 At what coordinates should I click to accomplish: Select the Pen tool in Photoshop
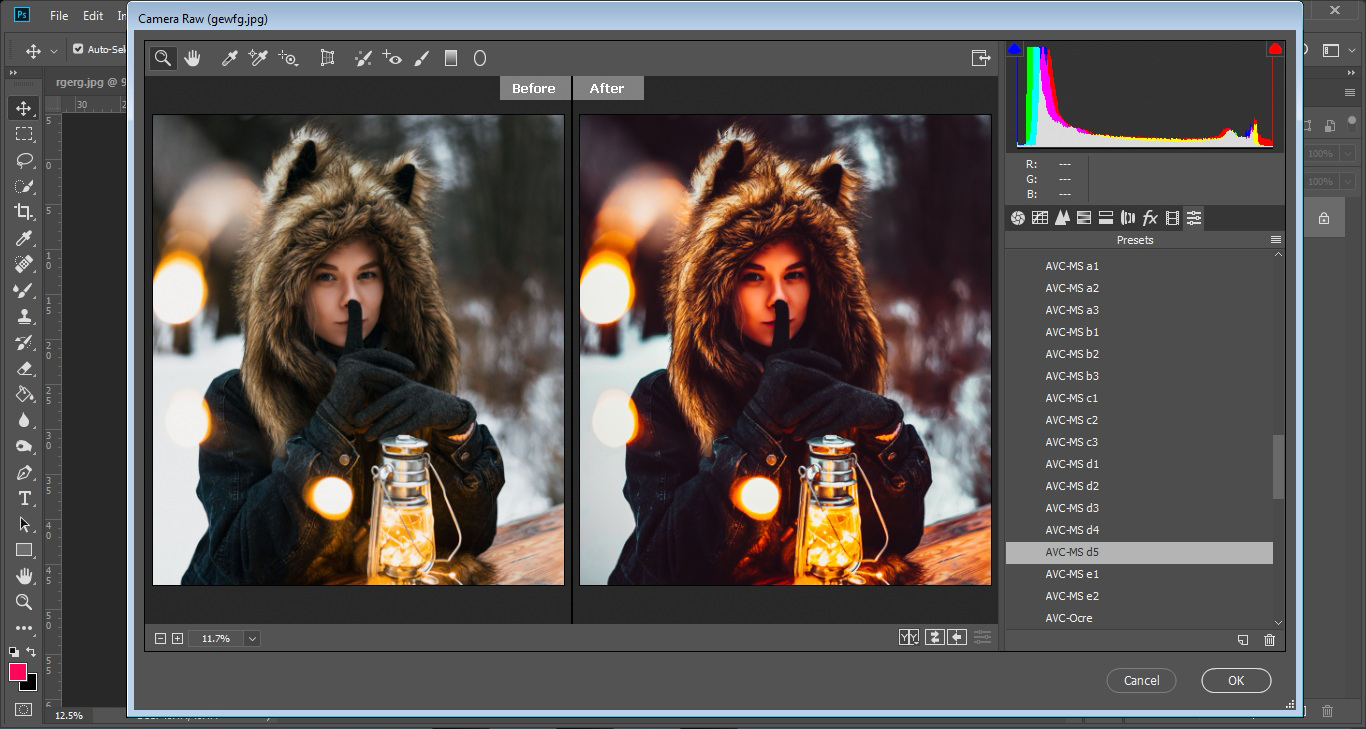(x=23, y=472)
